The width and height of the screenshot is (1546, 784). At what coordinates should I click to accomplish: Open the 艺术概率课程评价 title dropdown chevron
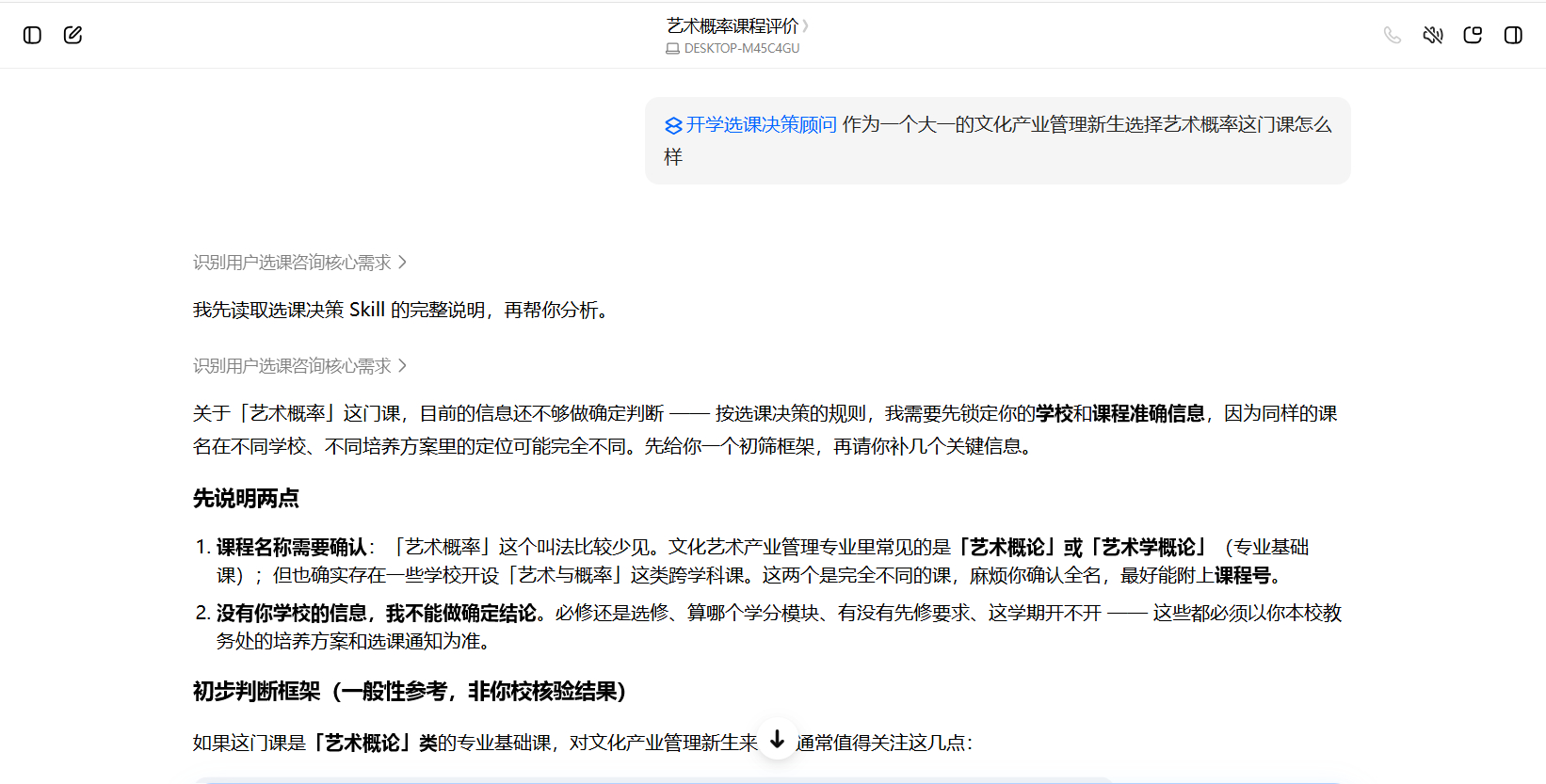[x=805, y=26]
